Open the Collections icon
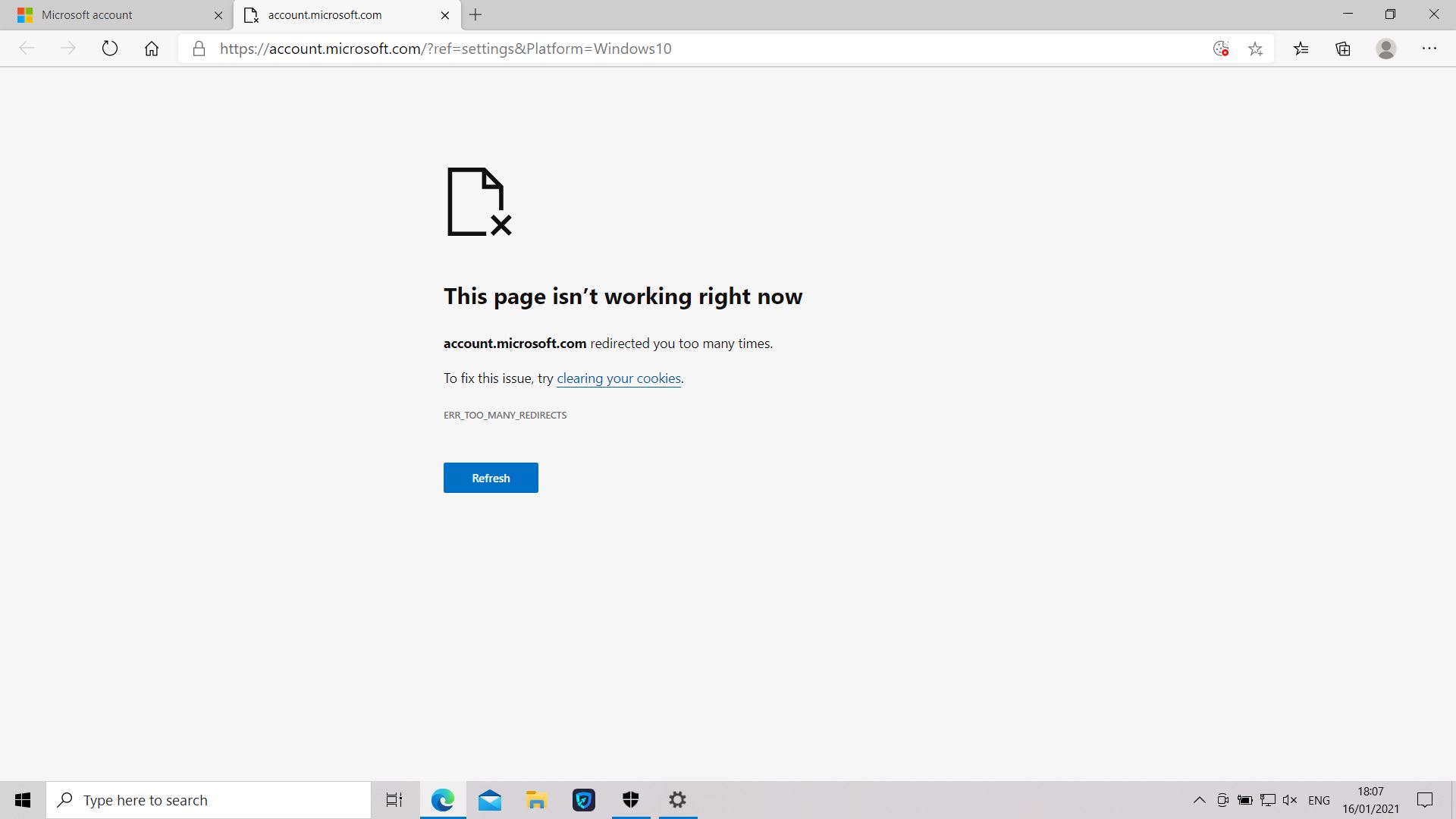Screen dimensions: 1456x819 tap(1343, 49)
